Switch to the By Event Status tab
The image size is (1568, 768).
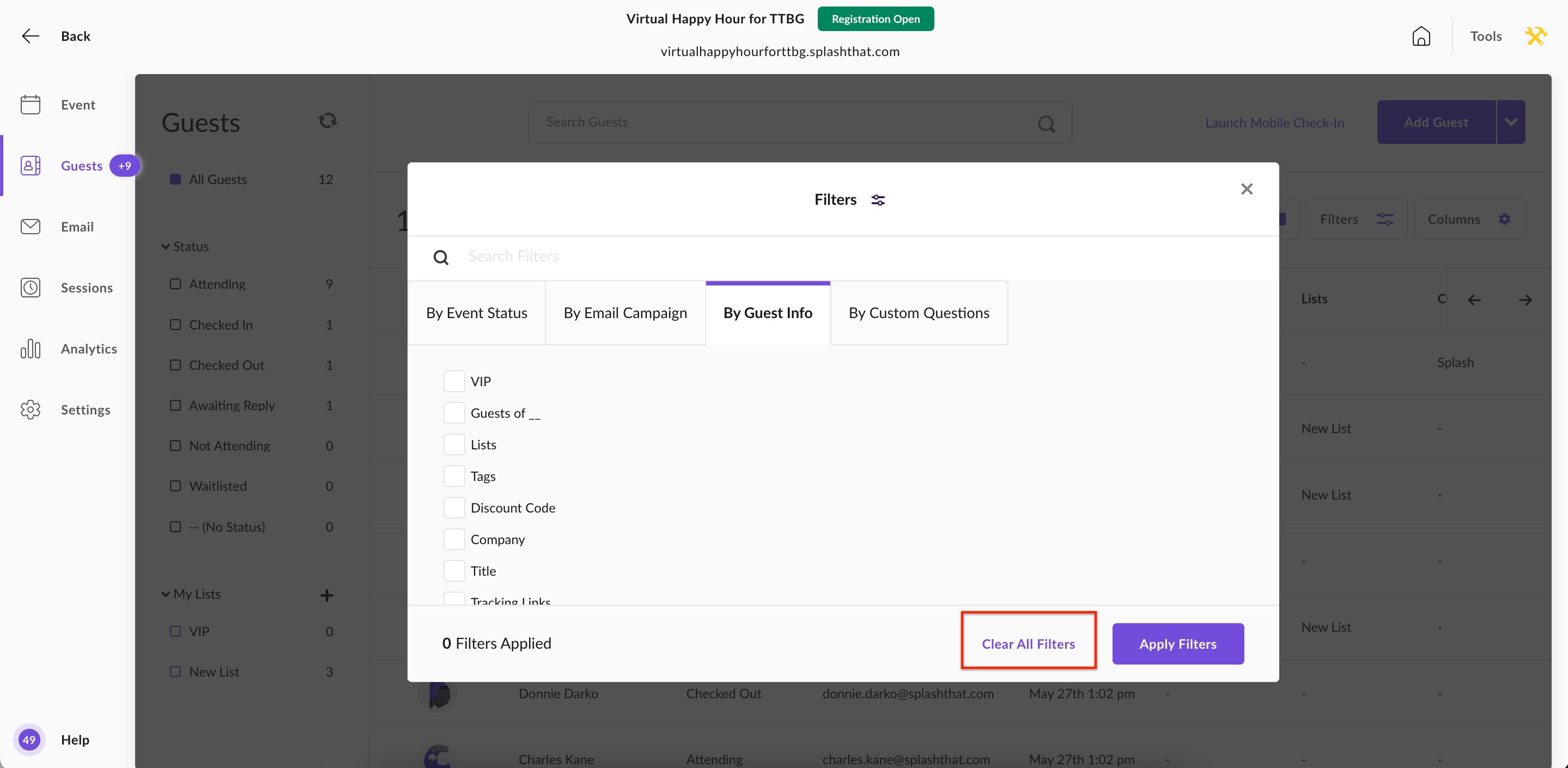pyautogui.click(x=477, y=313)
